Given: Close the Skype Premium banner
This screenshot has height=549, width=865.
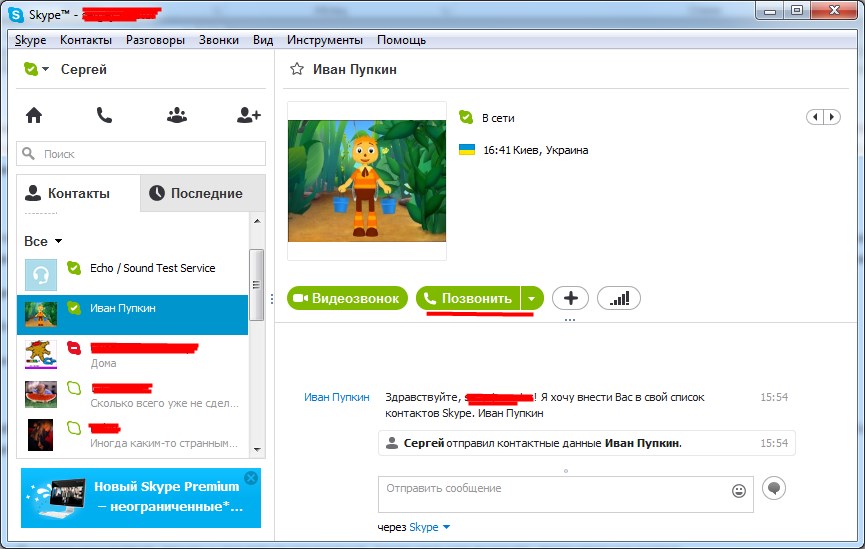Looking at the screenshot, I should (x=251, y=478).
